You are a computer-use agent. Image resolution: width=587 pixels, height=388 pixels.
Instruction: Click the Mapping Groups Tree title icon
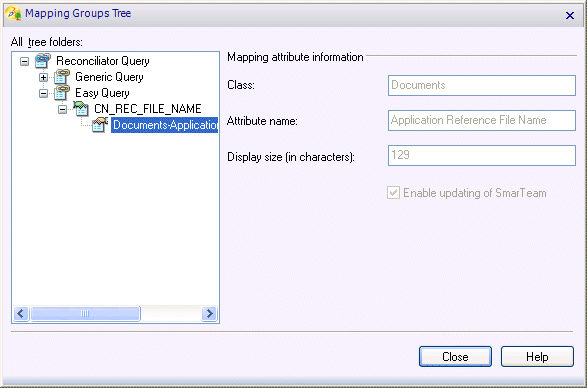pos(13,13)
